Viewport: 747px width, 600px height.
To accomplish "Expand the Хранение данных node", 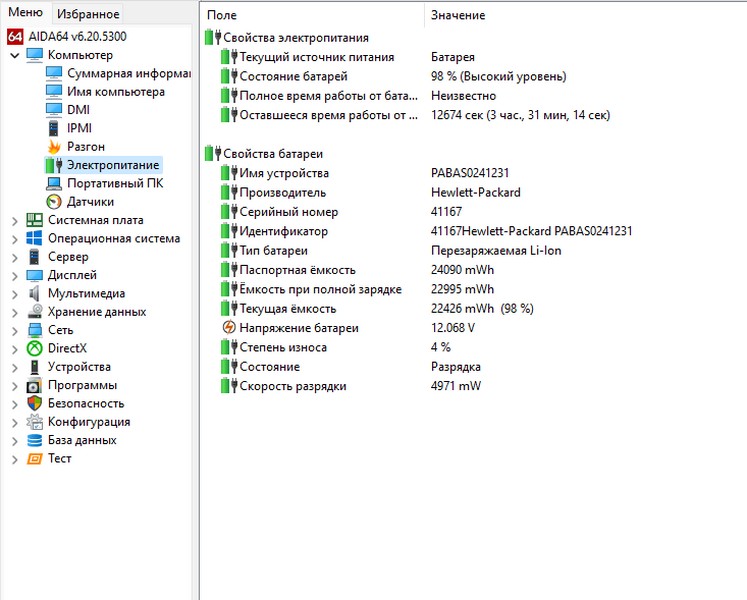I will 14,312.
